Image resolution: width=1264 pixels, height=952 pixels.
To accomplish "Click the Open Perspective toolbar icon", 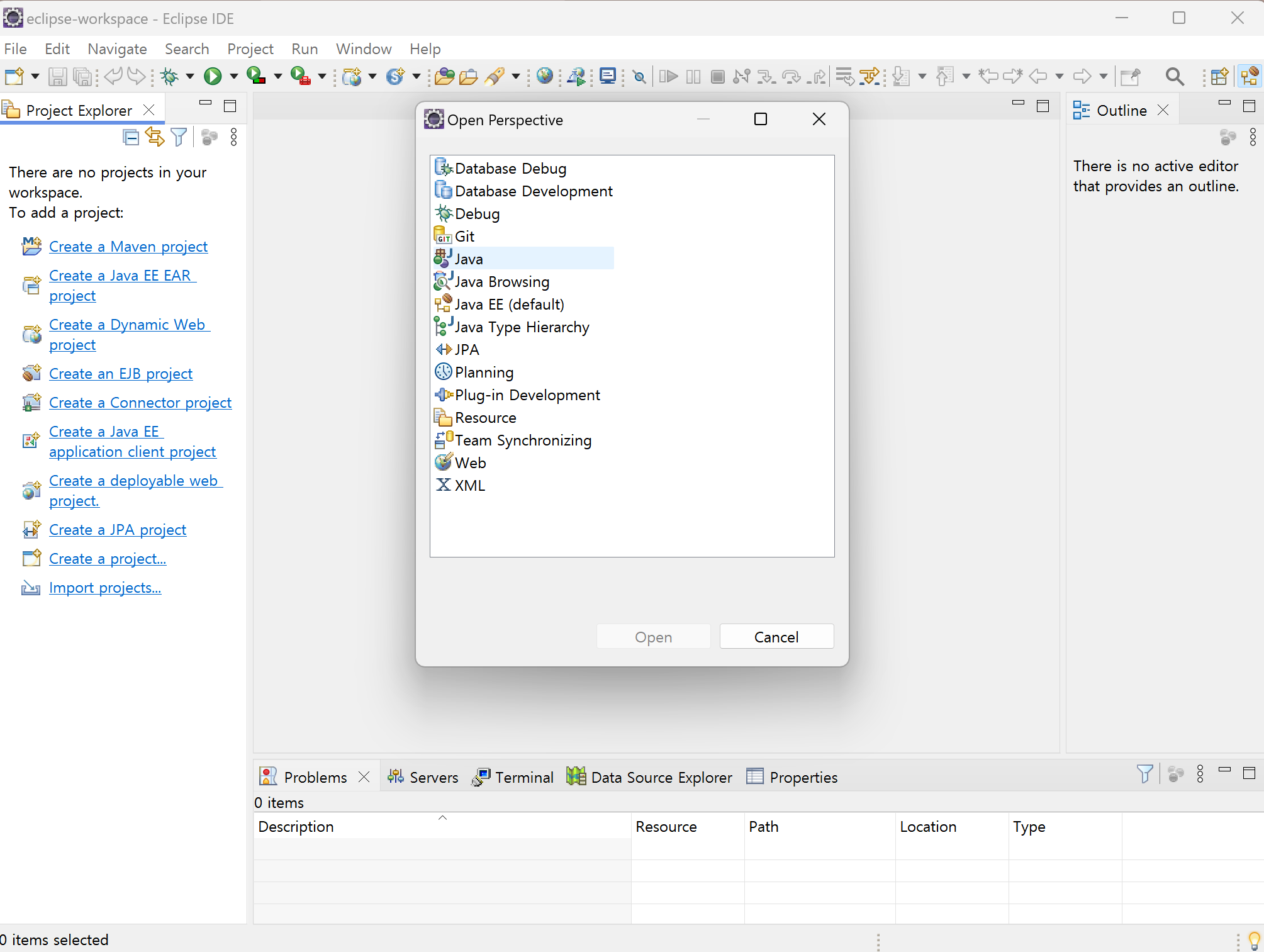I will tap(1219, 77).
